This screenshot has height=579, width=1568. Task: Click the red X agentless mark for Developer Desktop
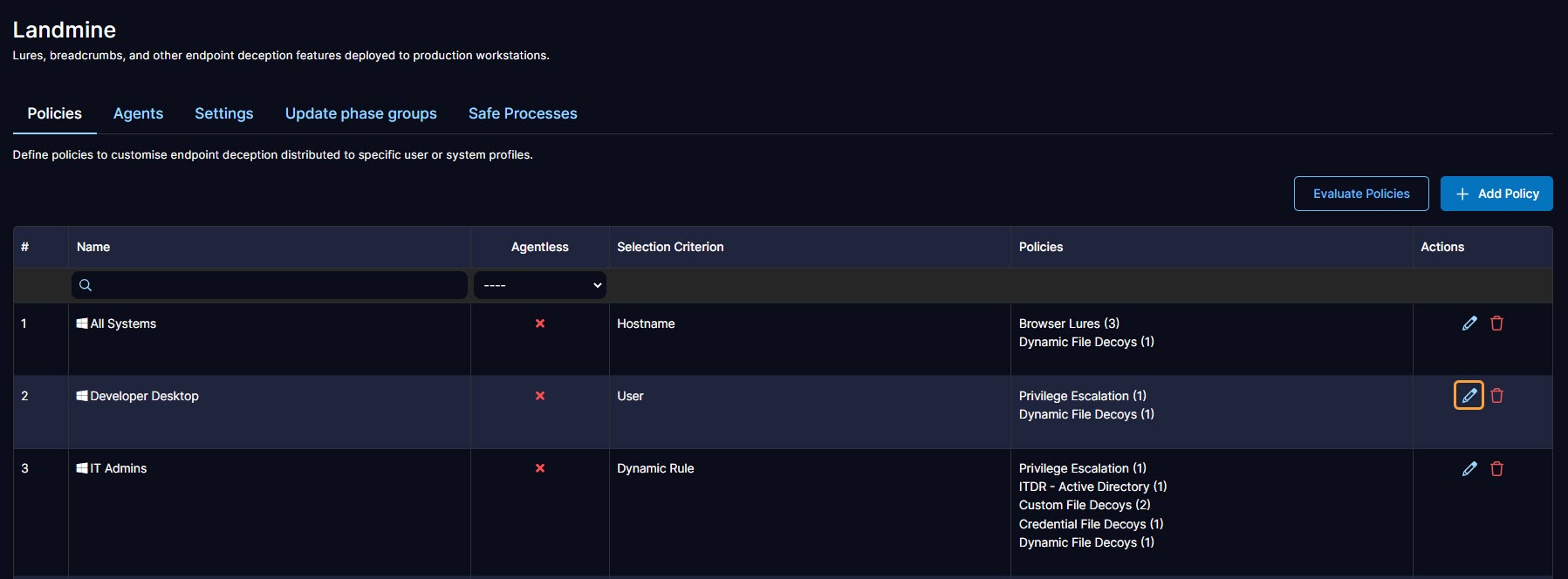[x=540, y=396]
